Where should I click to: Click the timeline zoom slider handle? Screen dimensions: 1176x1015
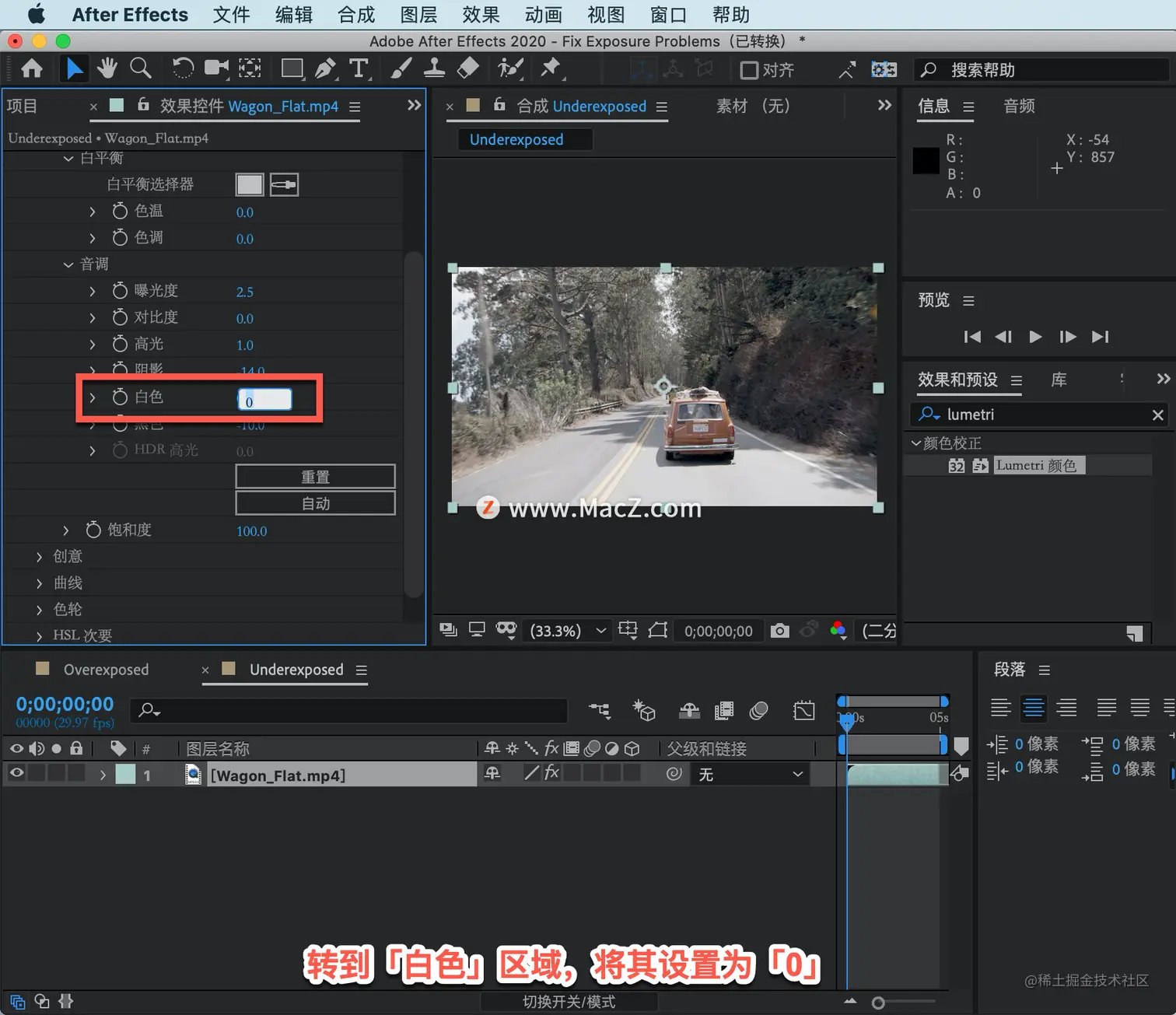878,1003
